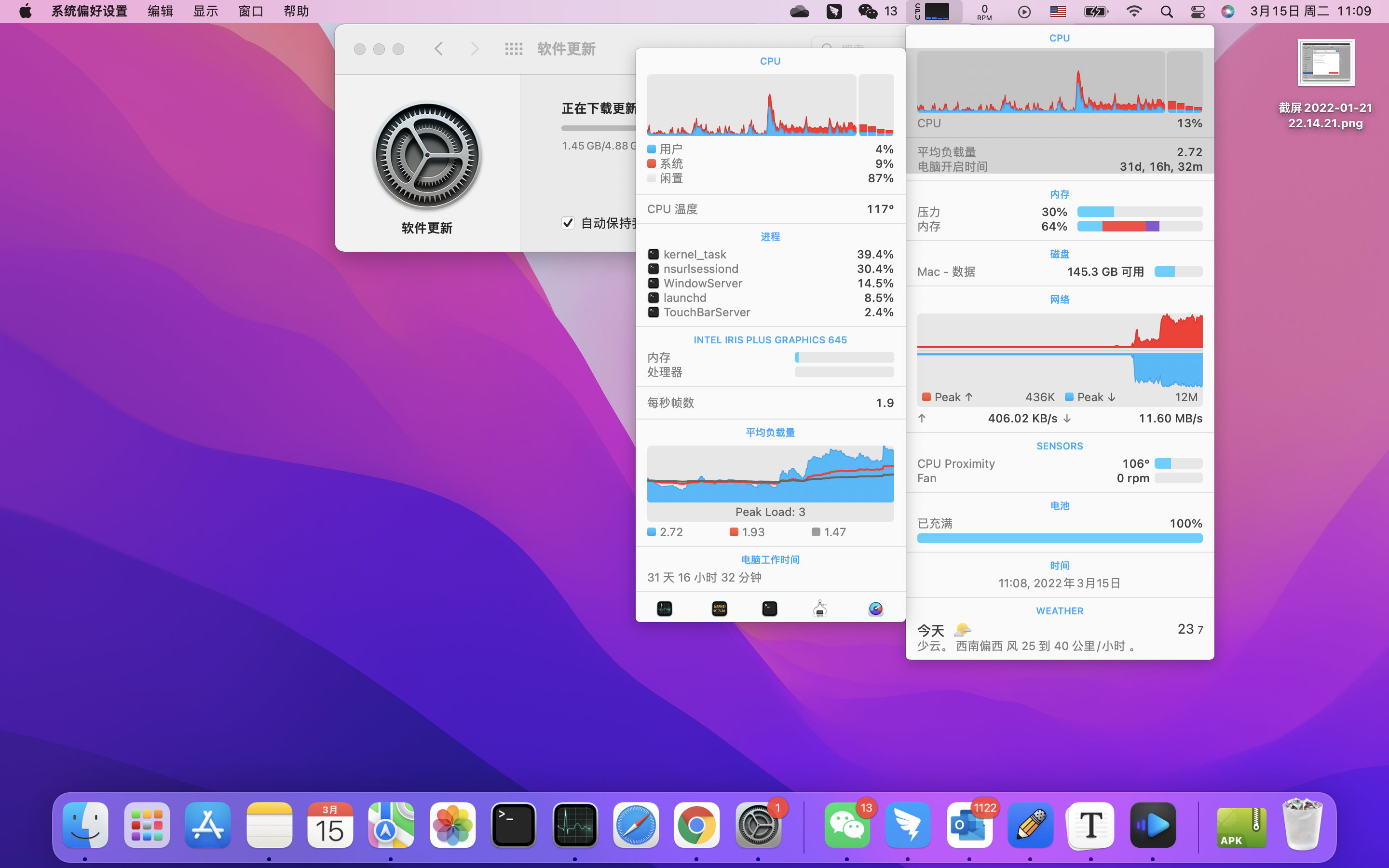
Task: Open System Information from iStat panel footer
Action: 819,609
